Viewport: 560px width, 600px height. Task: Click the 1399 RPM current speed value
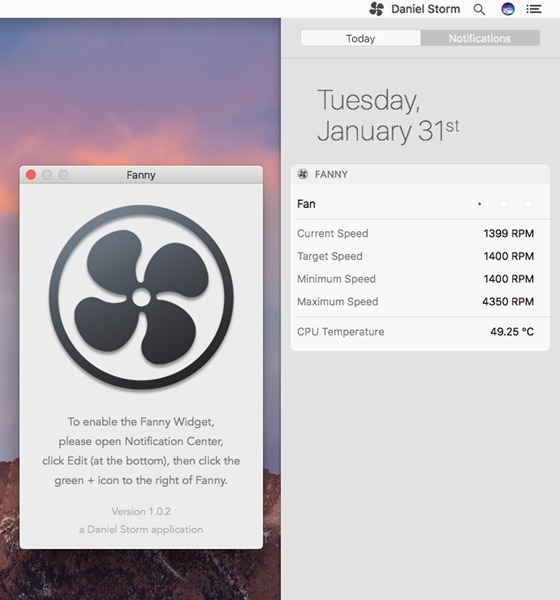(509, 233)
